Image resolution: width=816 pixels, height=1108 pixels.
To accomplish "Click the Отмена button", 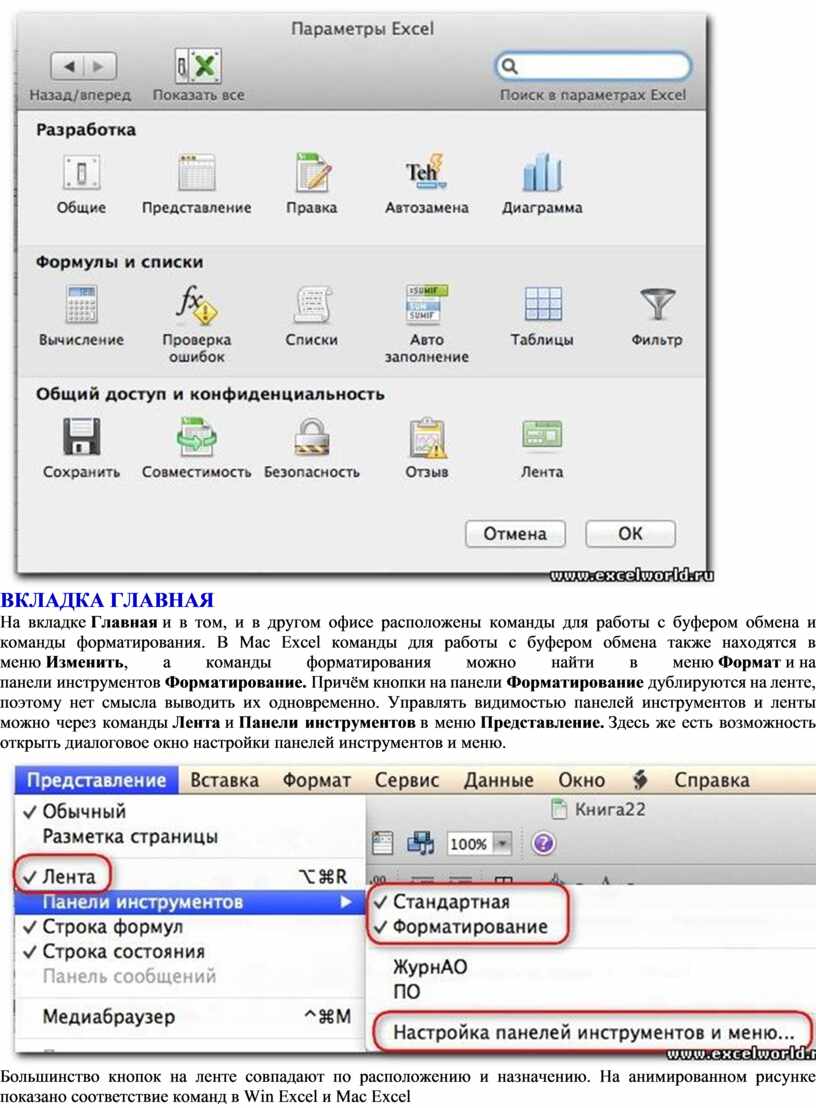I will 515,534.
